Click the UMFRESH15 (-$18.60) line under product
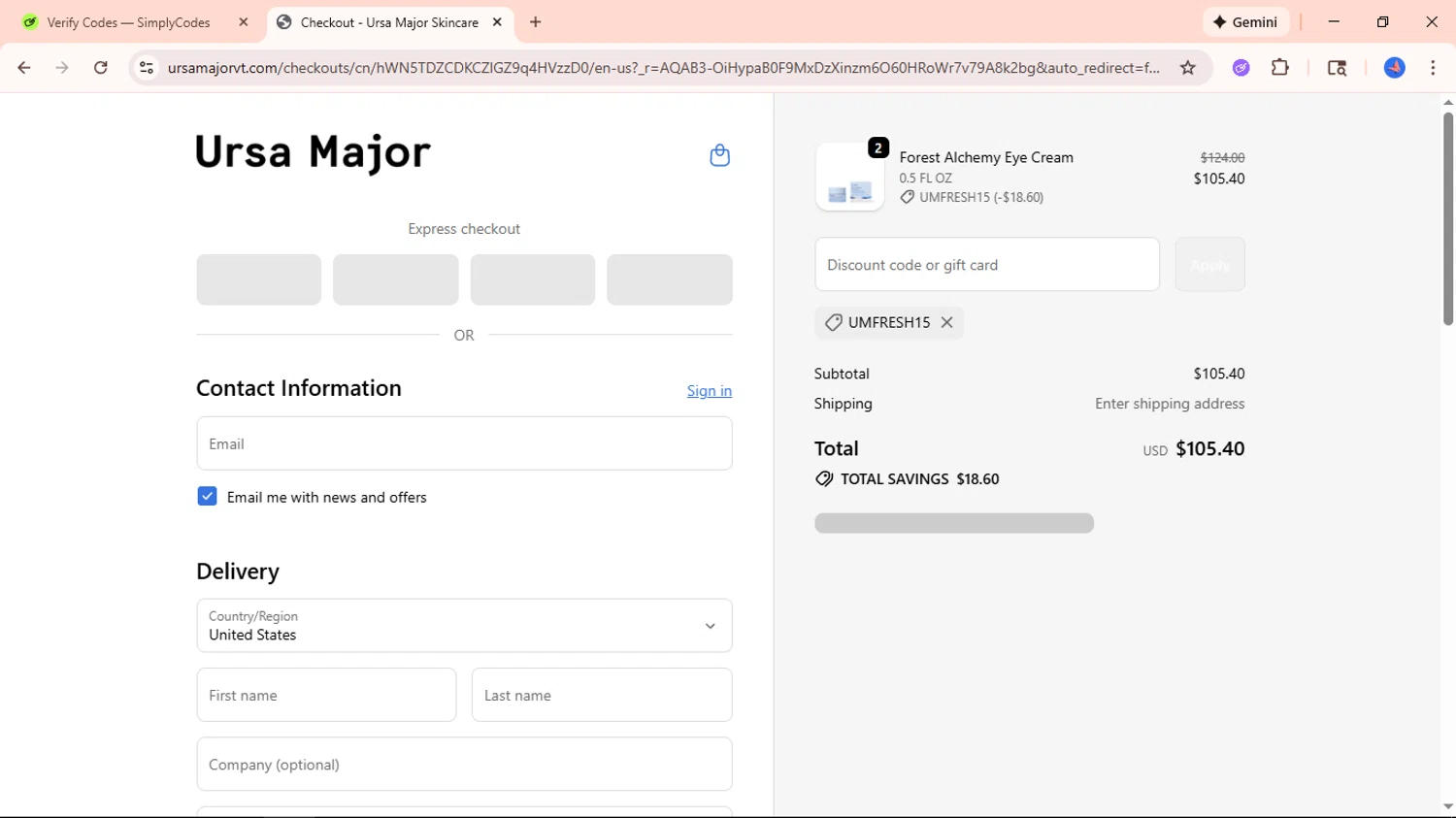Image resolution: width=1456 pixels, height=818 pixels. pyautogui.click(x=972, y=197)
